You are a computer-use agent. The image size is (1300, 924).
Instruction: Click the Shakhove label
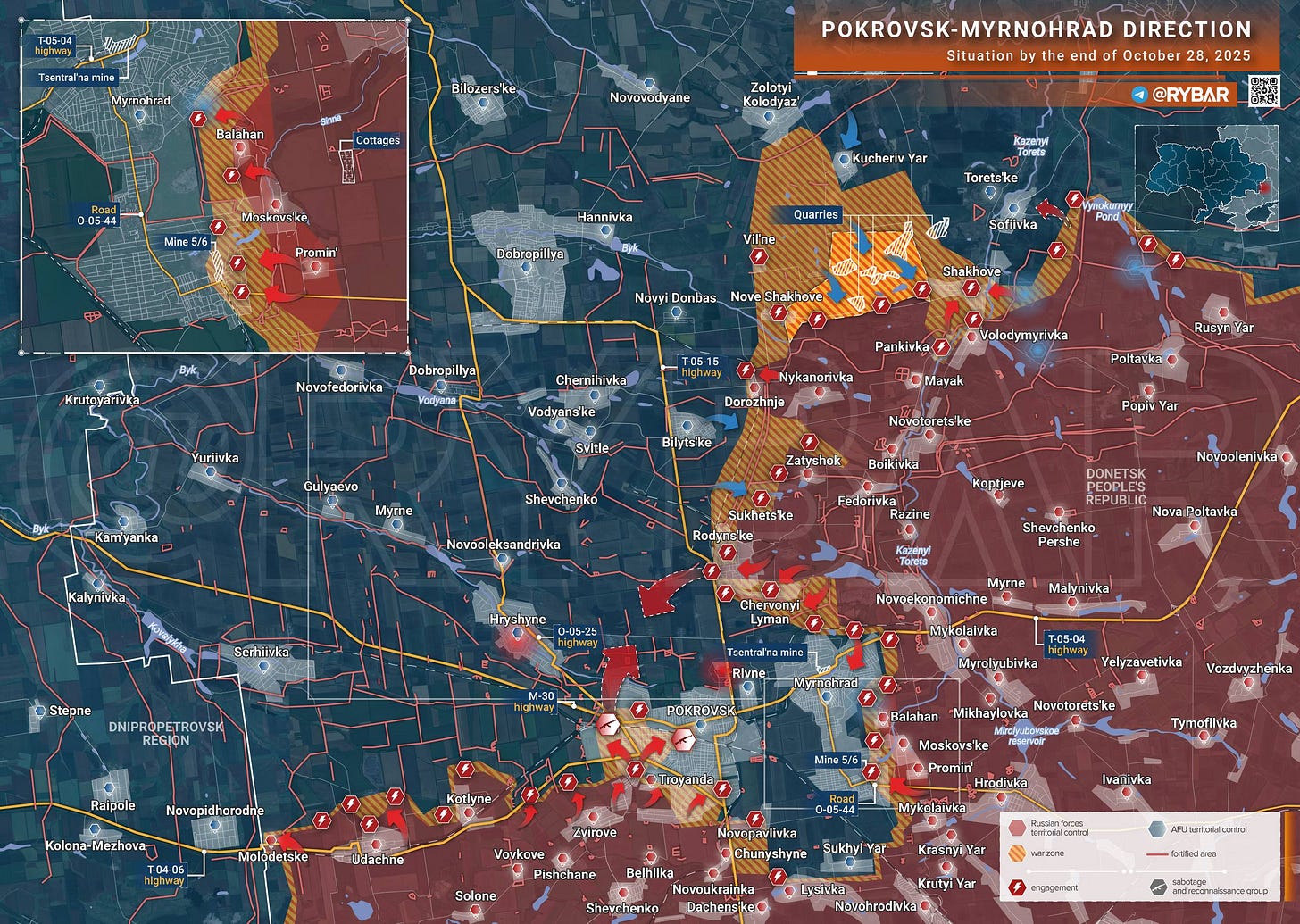click(x=971, y=271)
